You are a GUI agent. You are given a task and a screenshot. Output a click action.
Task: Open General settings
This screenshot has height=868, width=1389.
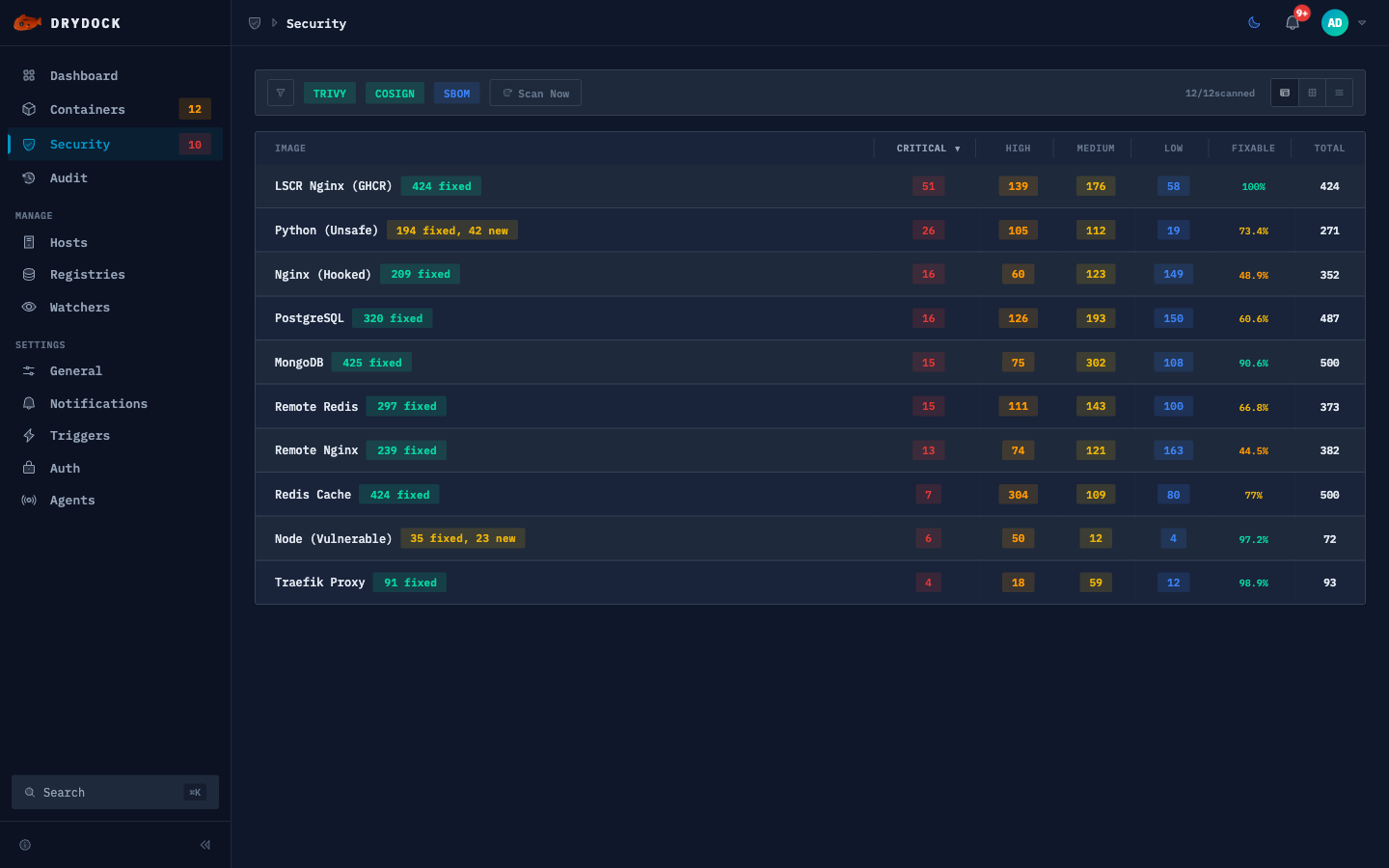[116, 371]
